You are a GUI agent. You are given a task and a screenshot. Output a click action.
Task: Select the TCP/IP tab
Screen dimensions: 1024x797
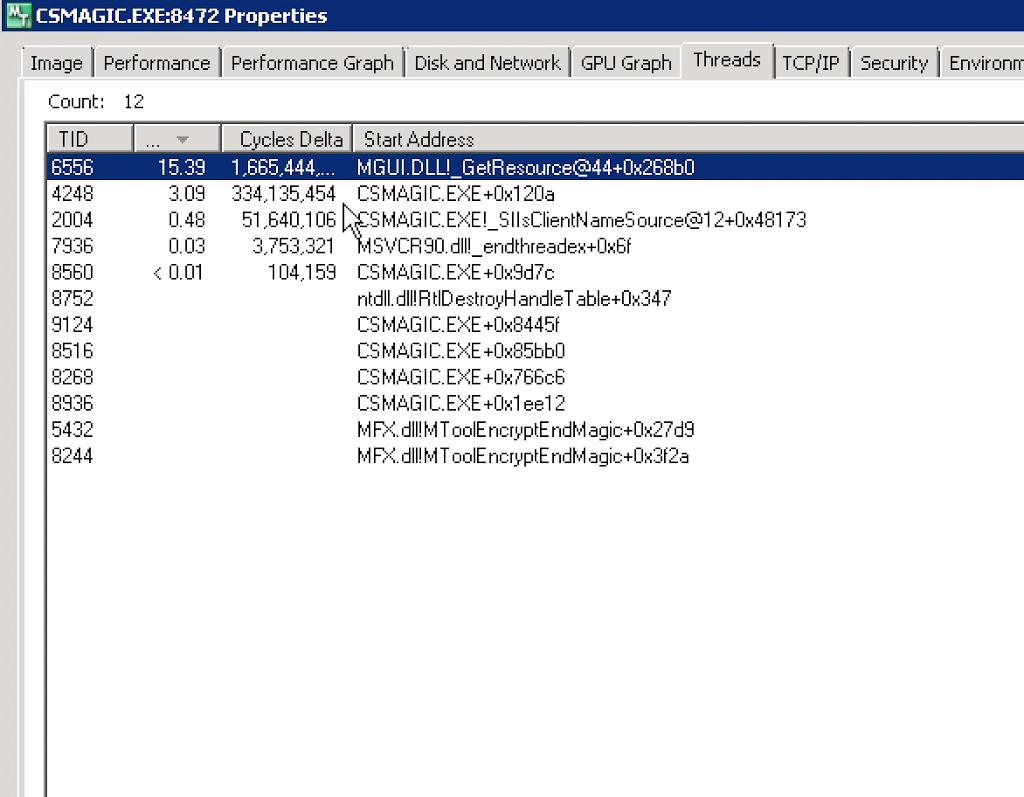pyautogui.click(x=811, y=63)
